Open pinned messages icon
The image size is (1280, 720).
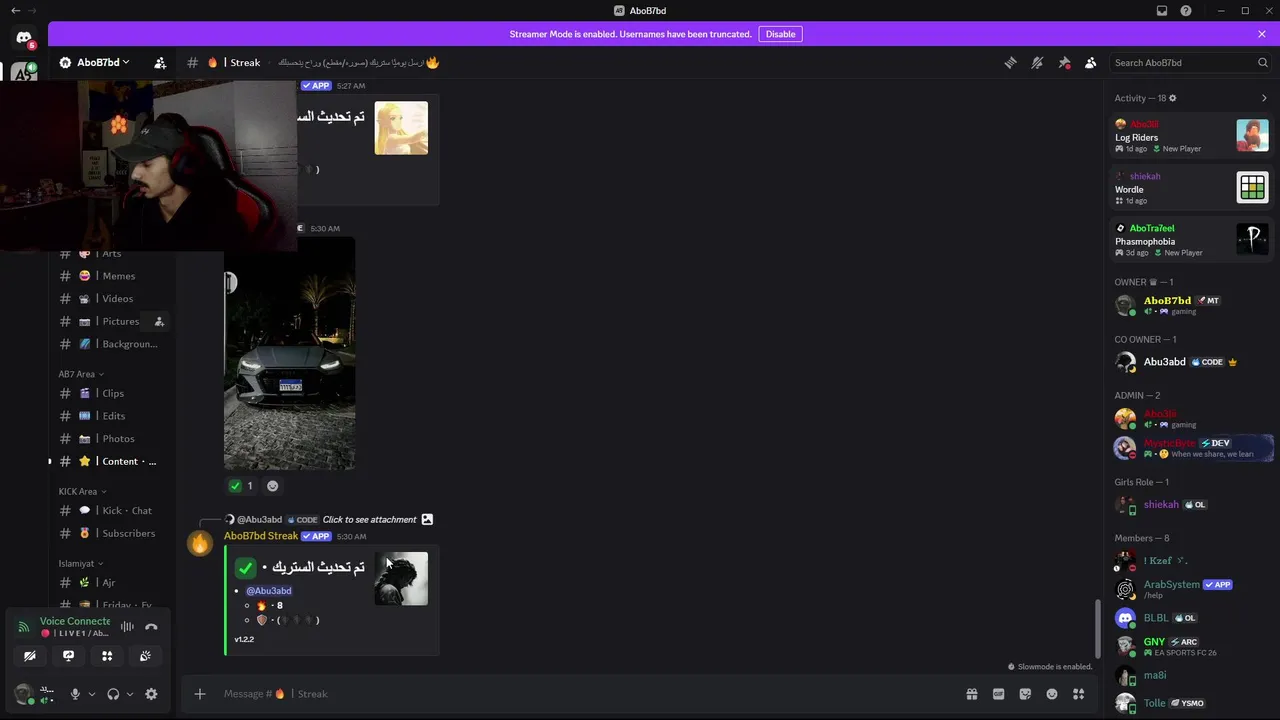tap(1064, 62)
